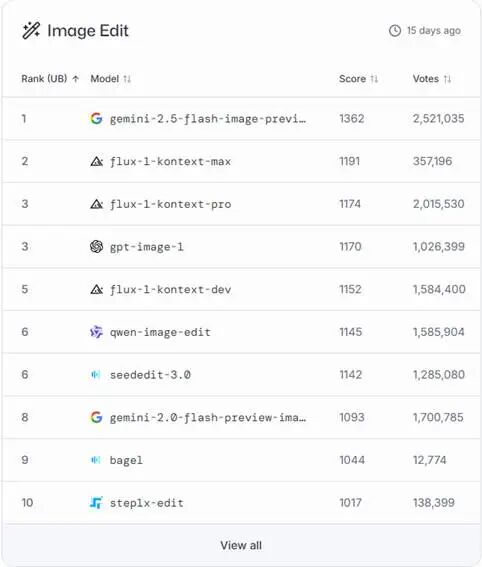Image resolution: width=482 pixels, height=567 pixels.
Task: Click the Google logo next to gemini-2.5-flash-image
Action: pos(96,119)
